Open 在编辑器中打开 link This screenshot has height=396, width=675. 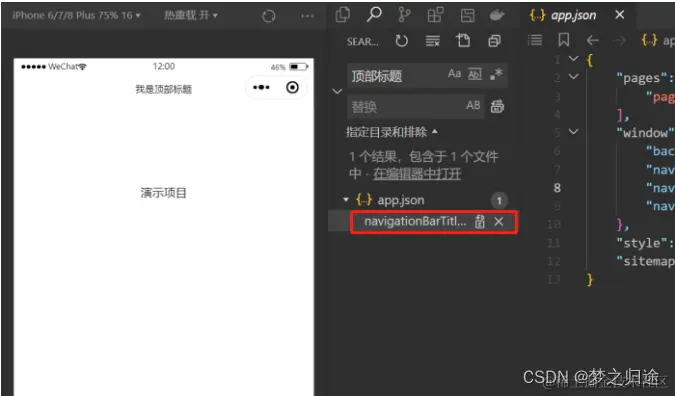click(417, 174)
